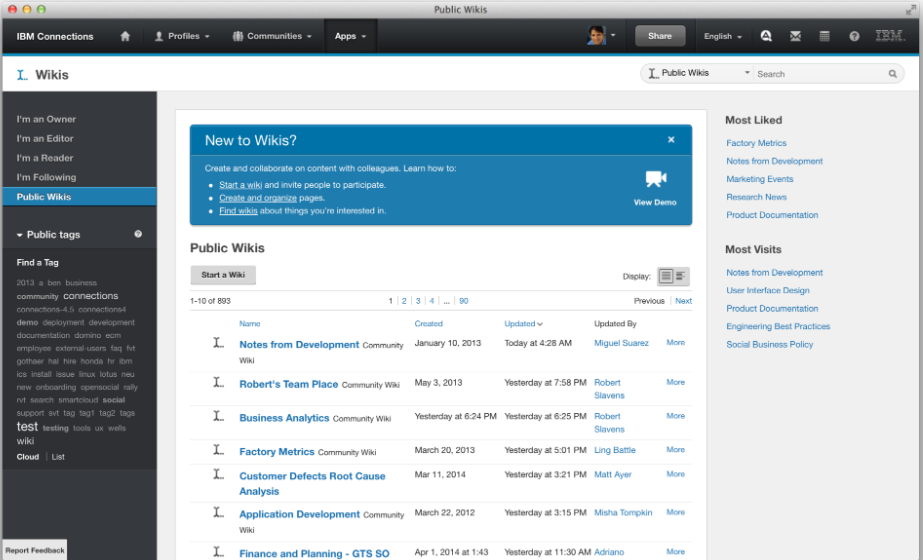Open More for Factory Metrics row
Viewport: 923px width, 560px height.
tap(676, 450)
